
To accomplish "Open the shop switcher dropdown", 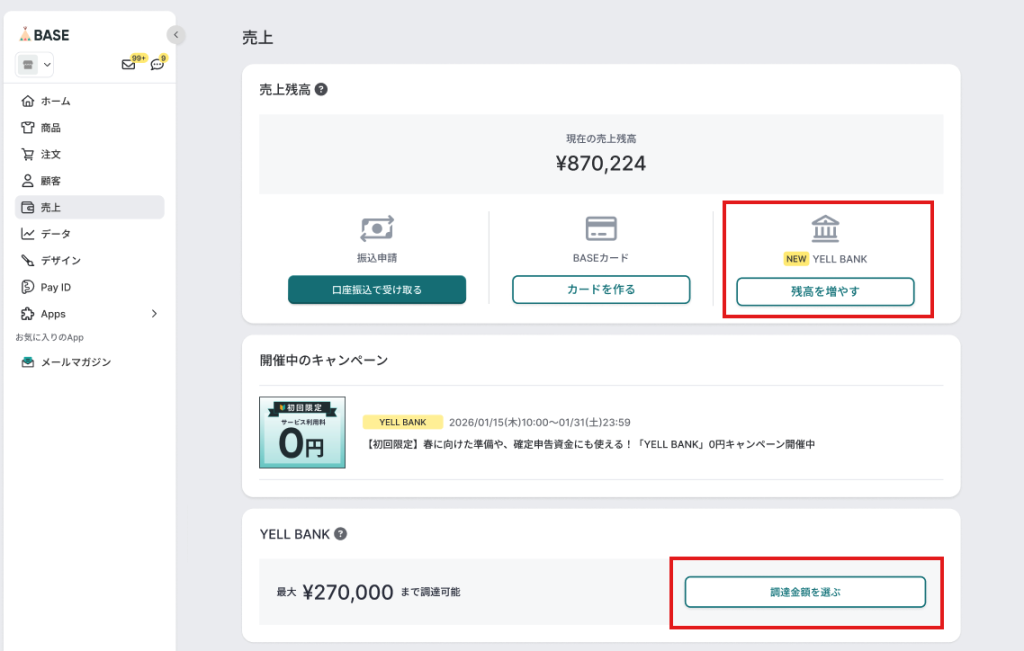I will pos(35,65).
